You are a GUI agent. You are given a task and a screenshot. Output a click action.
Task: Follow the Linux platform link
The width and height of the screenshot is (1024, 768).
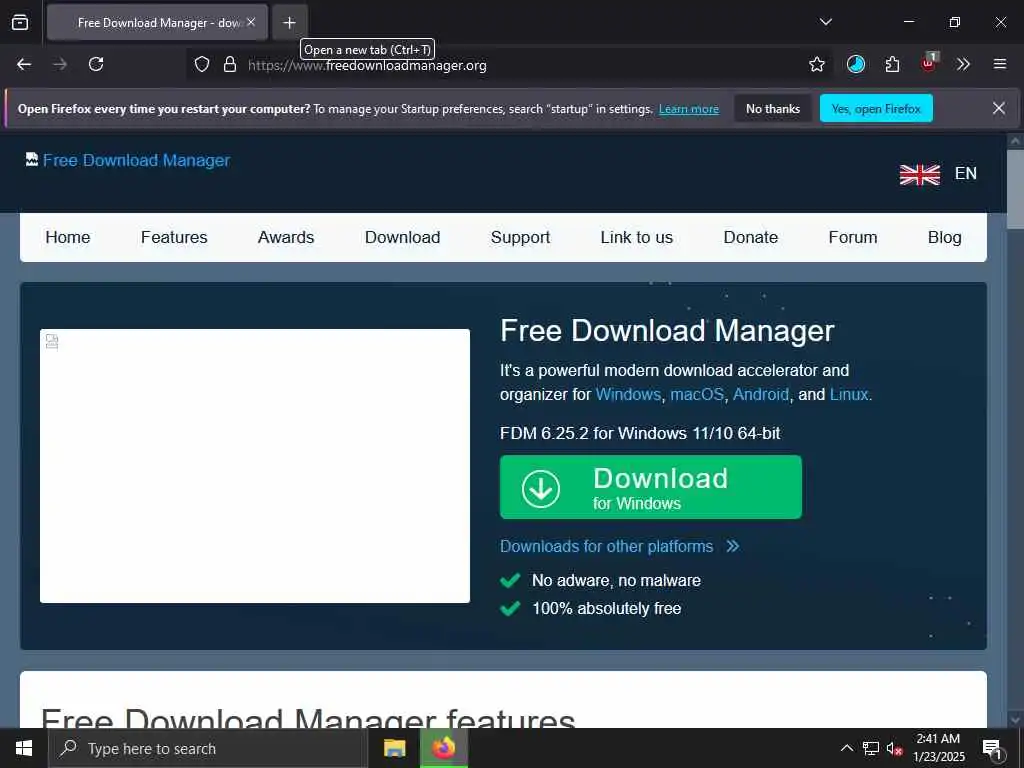click(849, 394)
